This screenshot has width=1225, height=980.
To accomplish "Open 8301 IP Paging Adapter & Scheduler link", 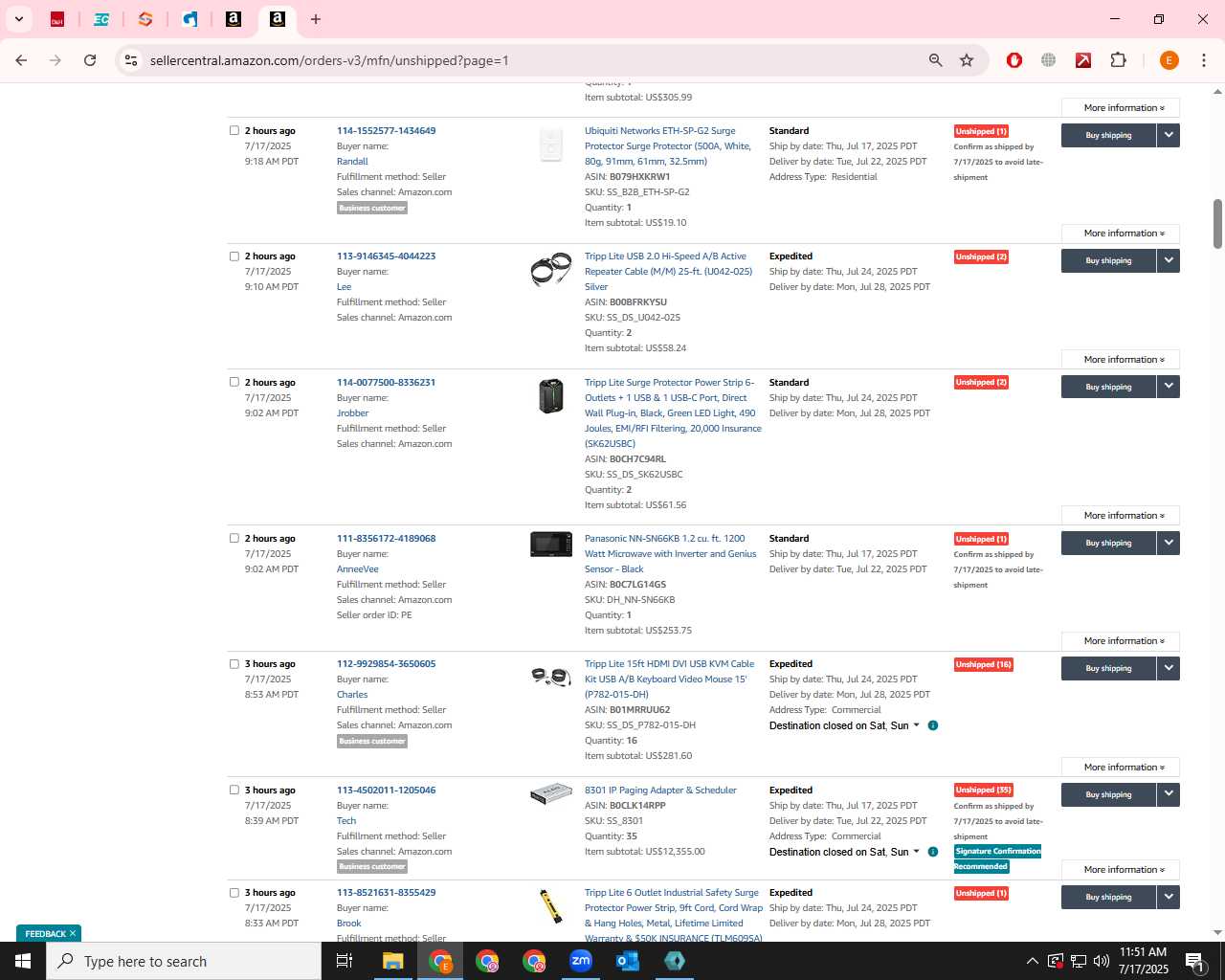I will click(660, 791).
